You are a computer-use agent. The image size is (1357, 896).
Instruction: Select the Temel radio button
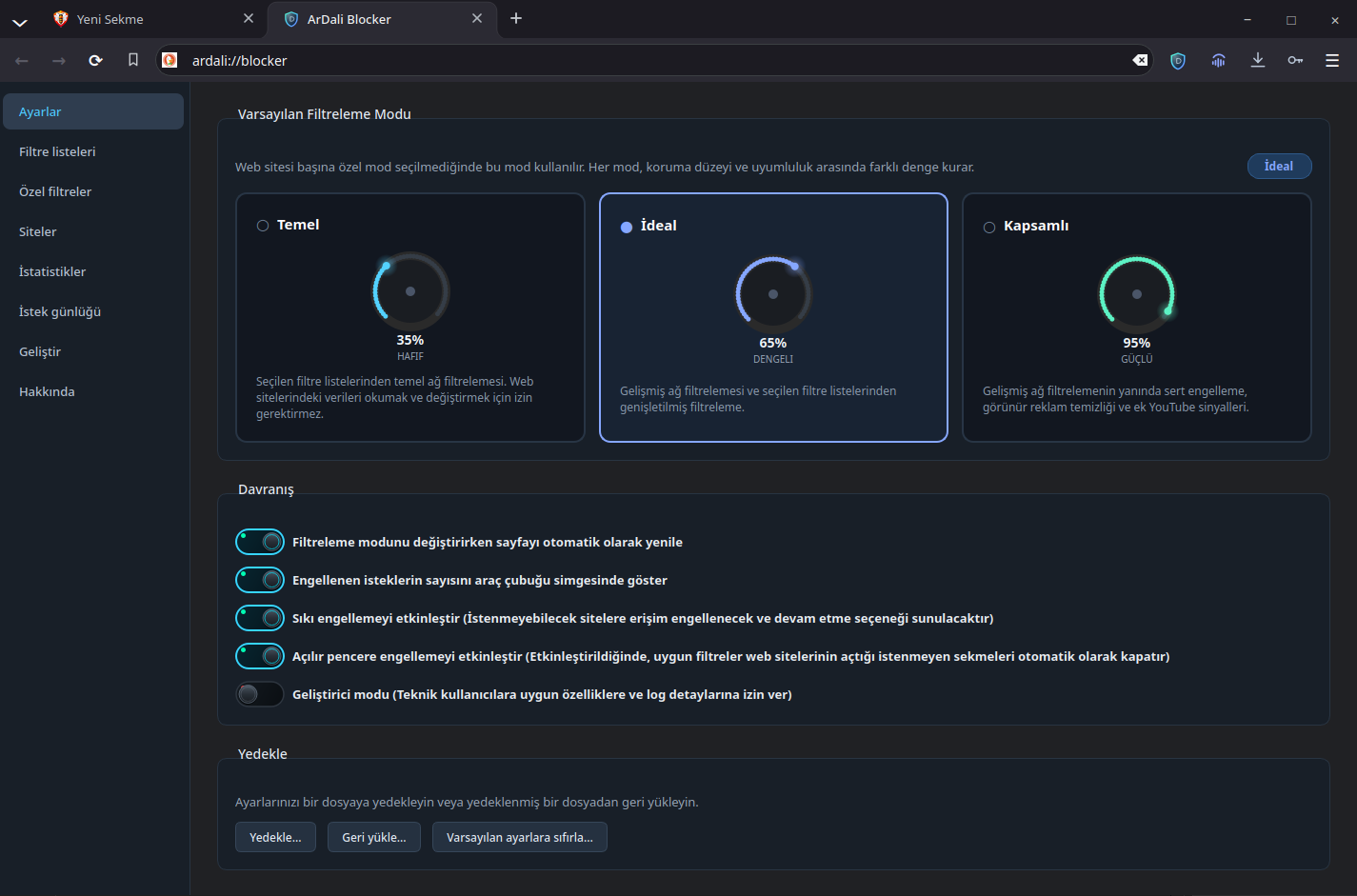pos(263,226)
